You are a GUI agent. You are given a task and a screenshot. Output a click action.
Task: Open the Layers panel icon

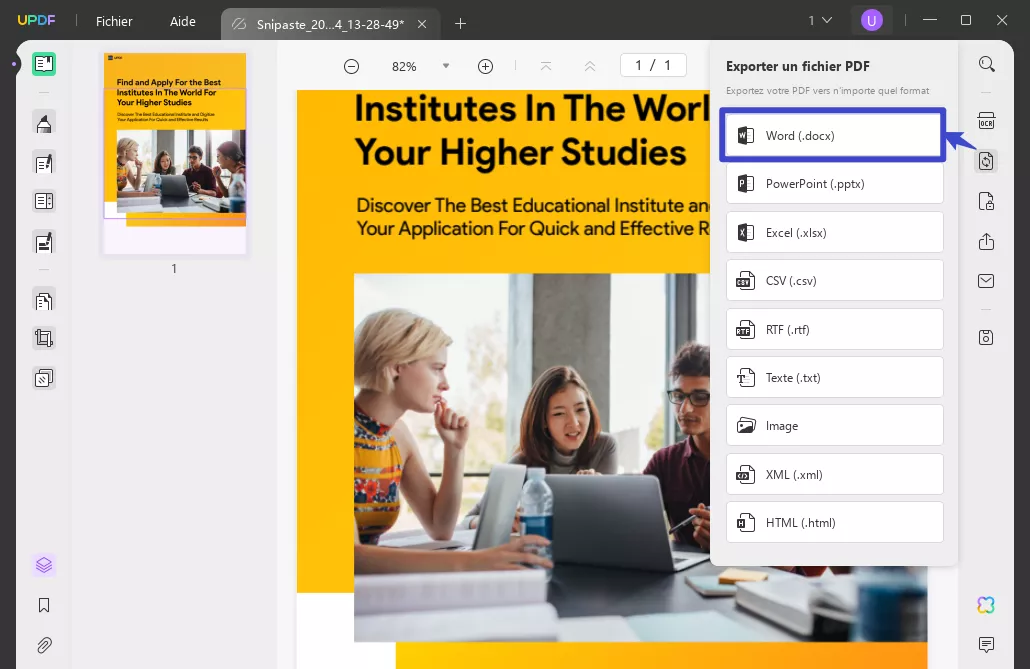point(44,565)
